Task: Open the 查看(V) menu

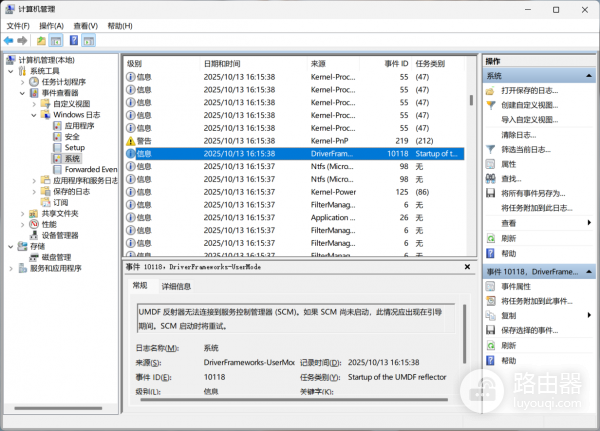Action: (86, 26)
